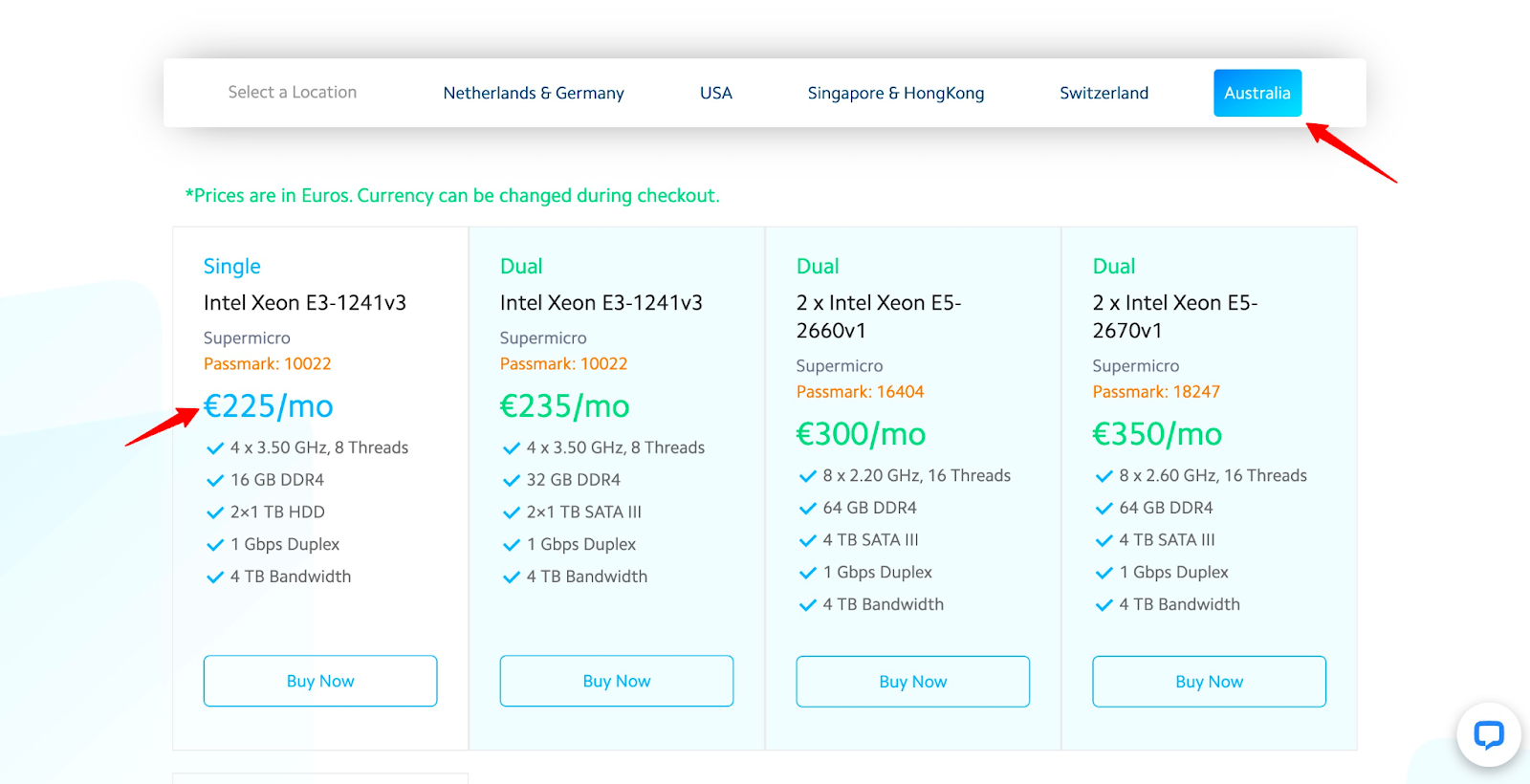Choose Singapore & HongKong location tab
The width and height of the screenshot is (1530, 784).
point(895,93)
